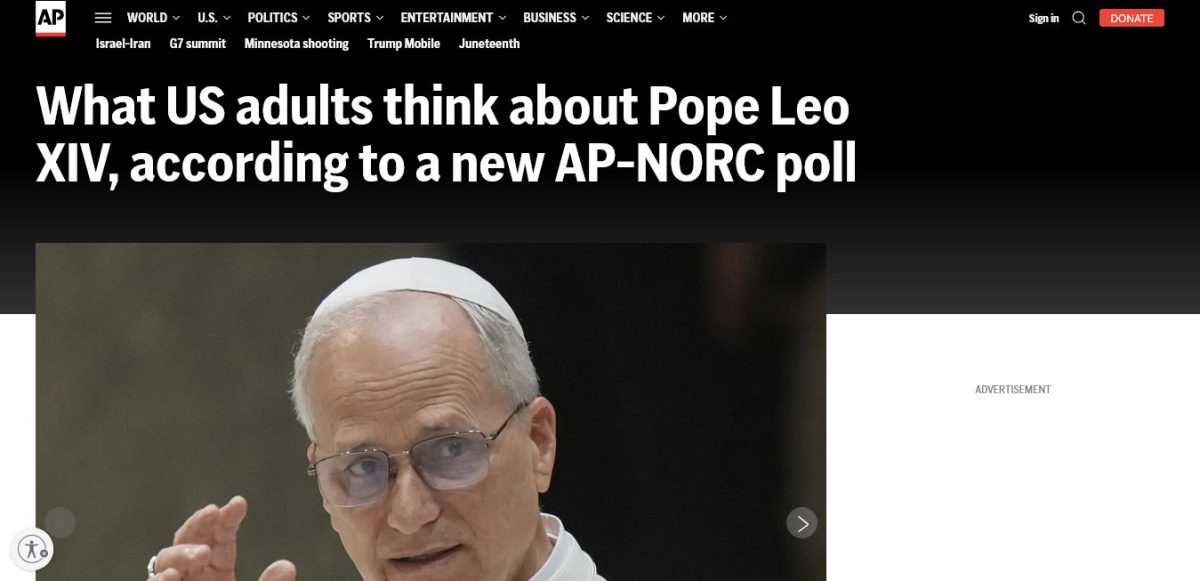
Task: Open the Israel-Iran topic link
Action: 123,44
